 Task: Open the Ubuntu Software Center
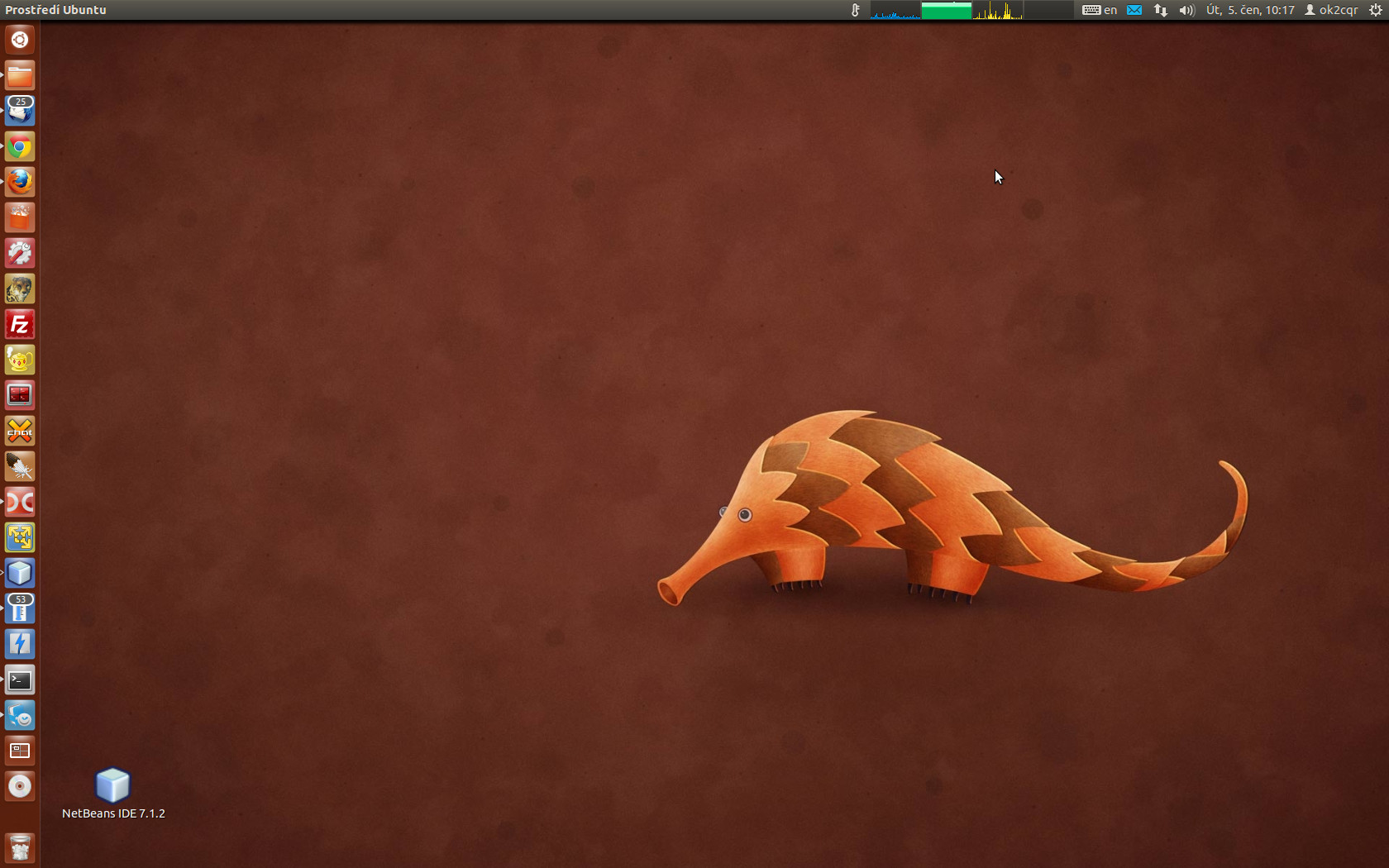(20, 218)
